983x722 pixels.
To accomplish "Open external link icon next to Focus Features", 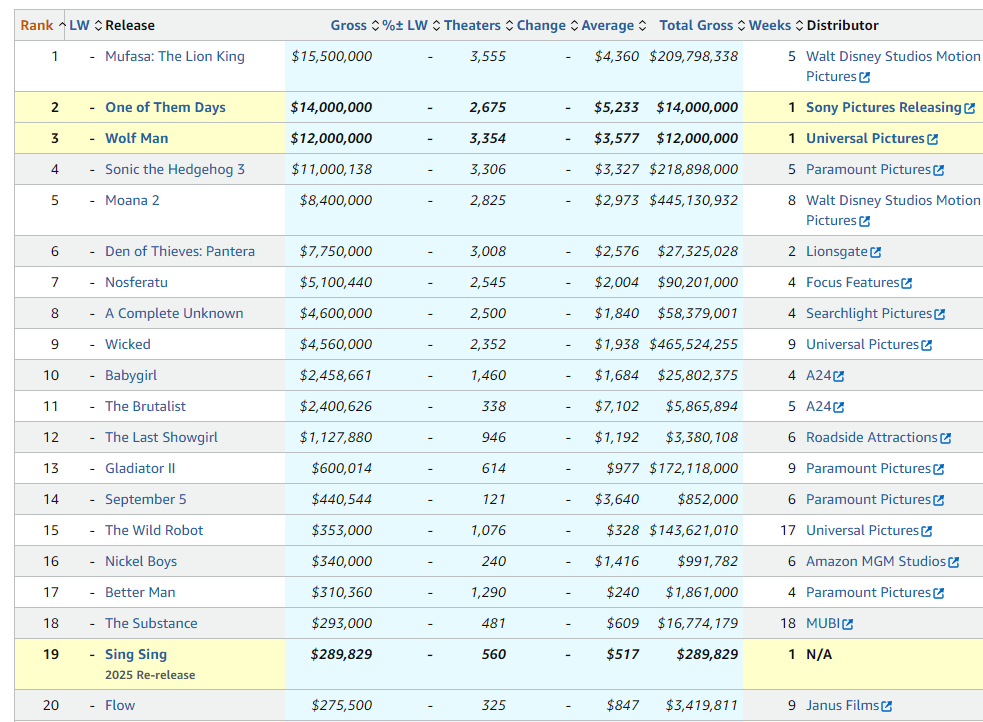I will tap(906, 284).
